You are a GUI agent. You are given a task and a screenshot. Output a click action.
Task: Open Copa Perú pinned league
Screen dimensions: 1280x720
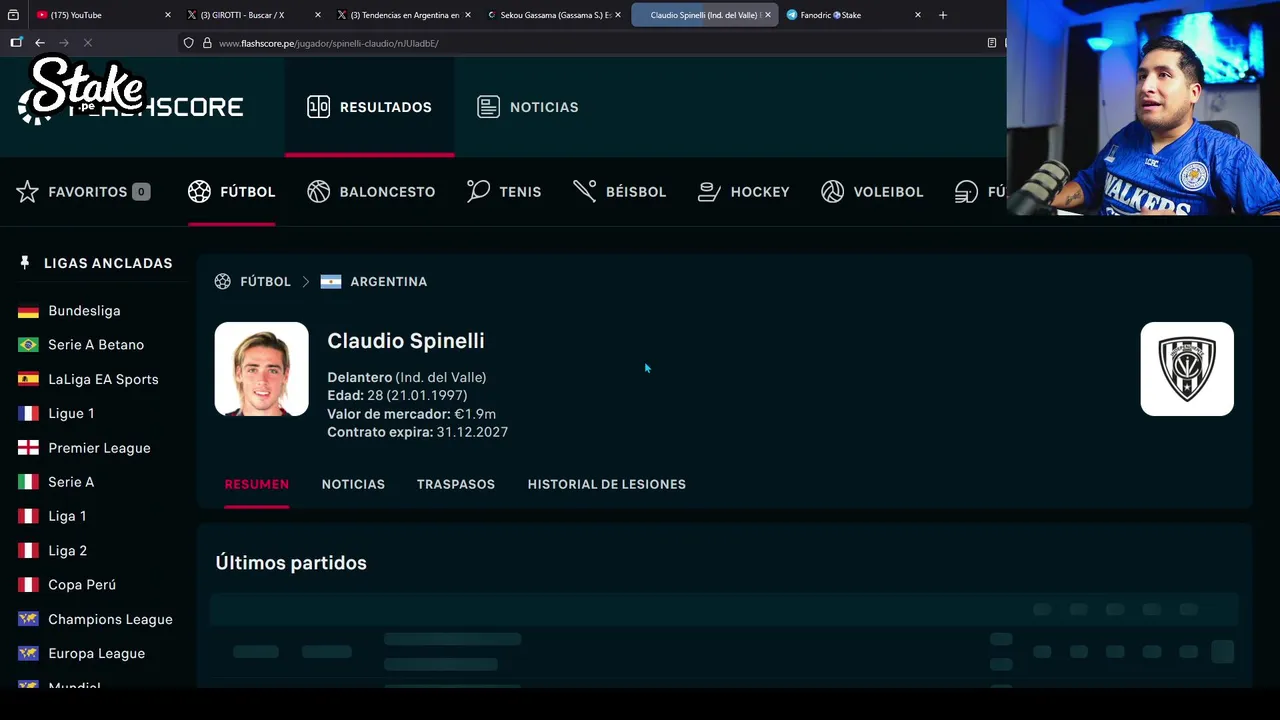coord(82,585)
